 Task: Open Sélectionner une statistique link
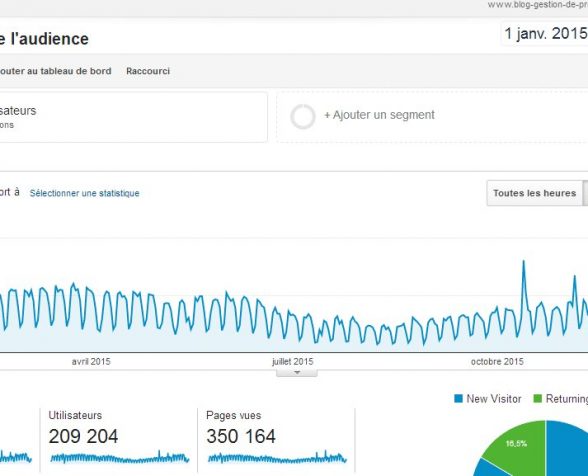(84, 193)
